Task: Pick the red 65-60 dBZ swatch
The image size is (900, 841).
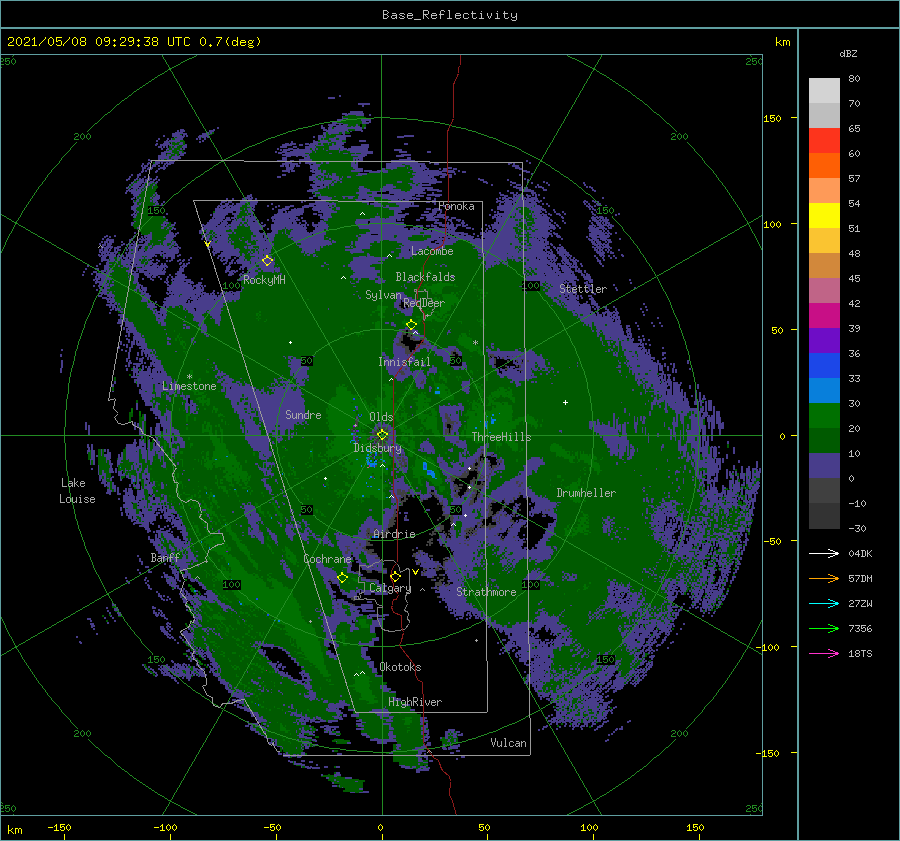Action: tap(824, 141)
